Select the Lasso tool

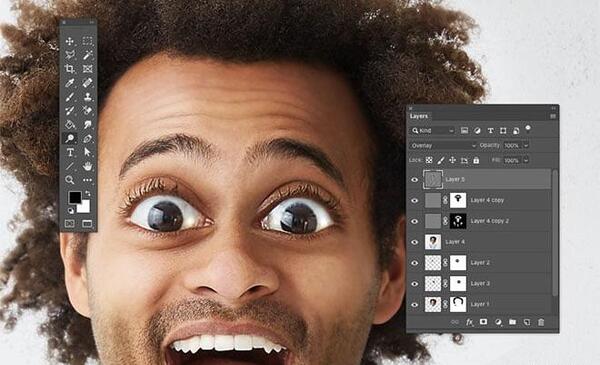point(70,55)
